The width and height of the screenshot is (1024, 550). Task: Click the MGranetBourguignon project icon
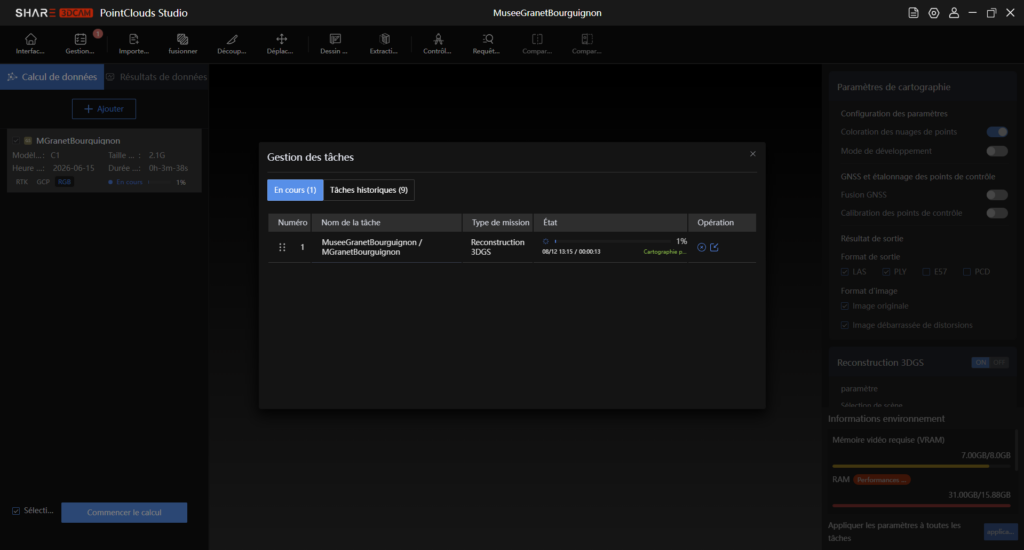28,140
